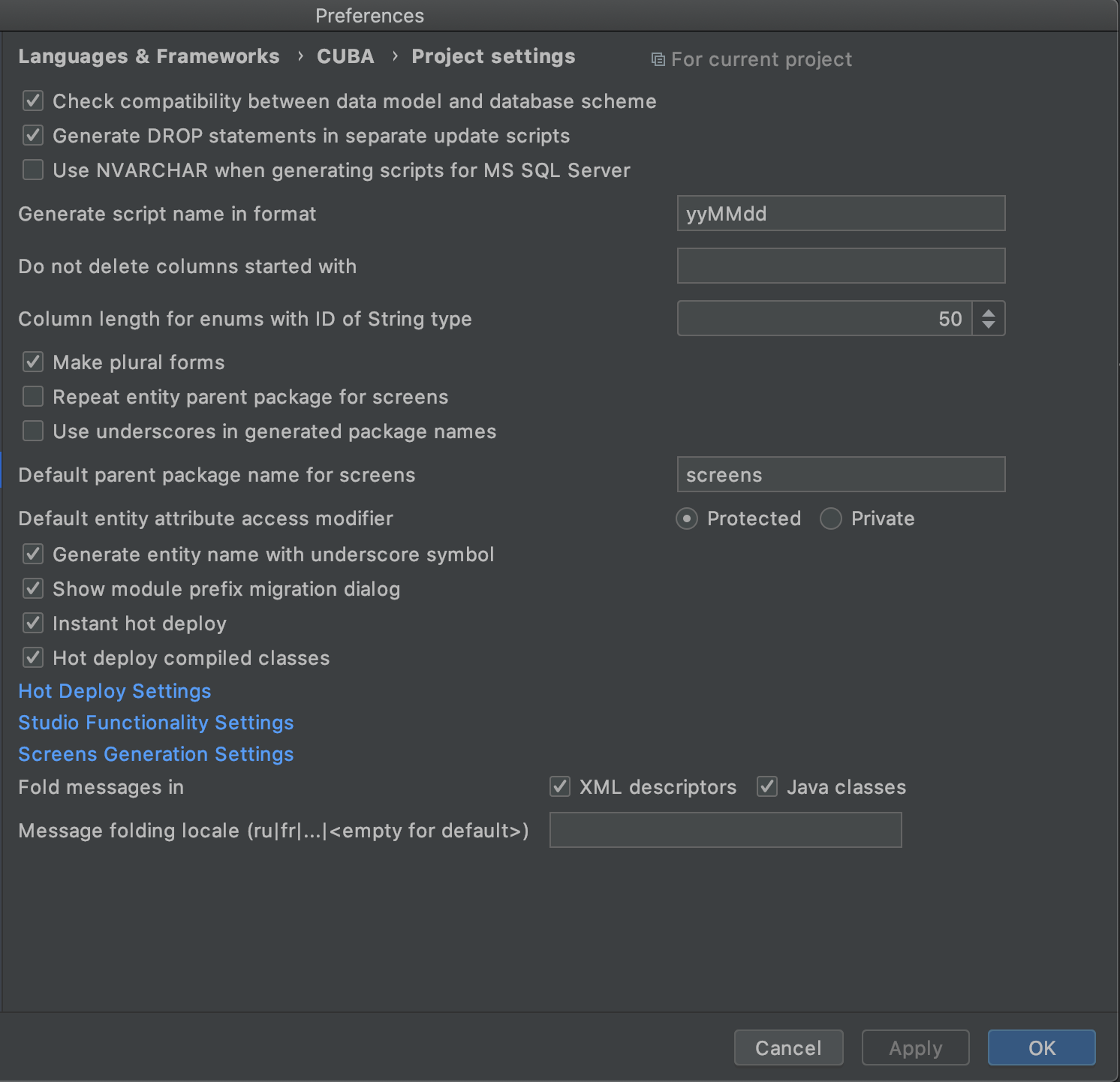Click 'Message folding locale' label
Viewport: 1120px width, 1082px height.
pos(273,831)
